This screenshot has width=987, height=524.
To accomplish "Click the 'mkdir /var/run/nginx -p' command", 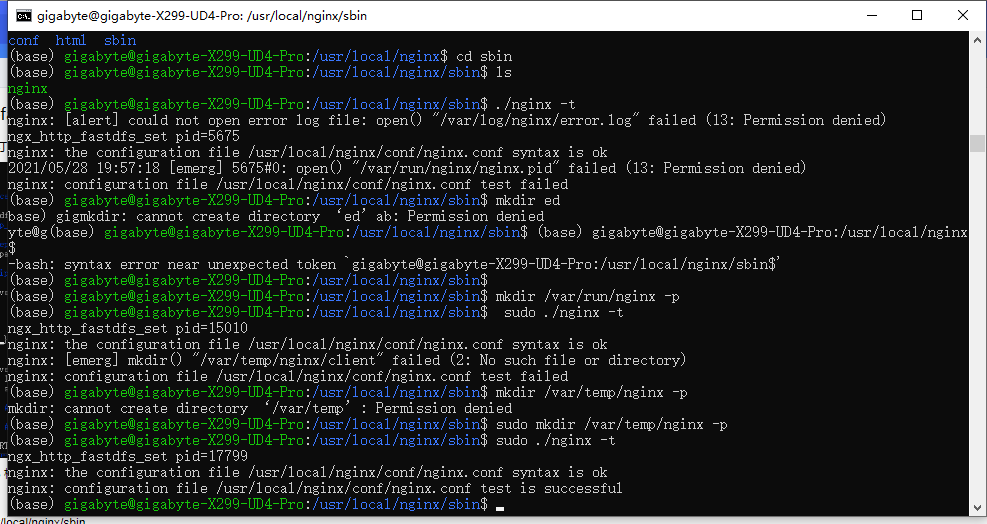I will [588, 296].
